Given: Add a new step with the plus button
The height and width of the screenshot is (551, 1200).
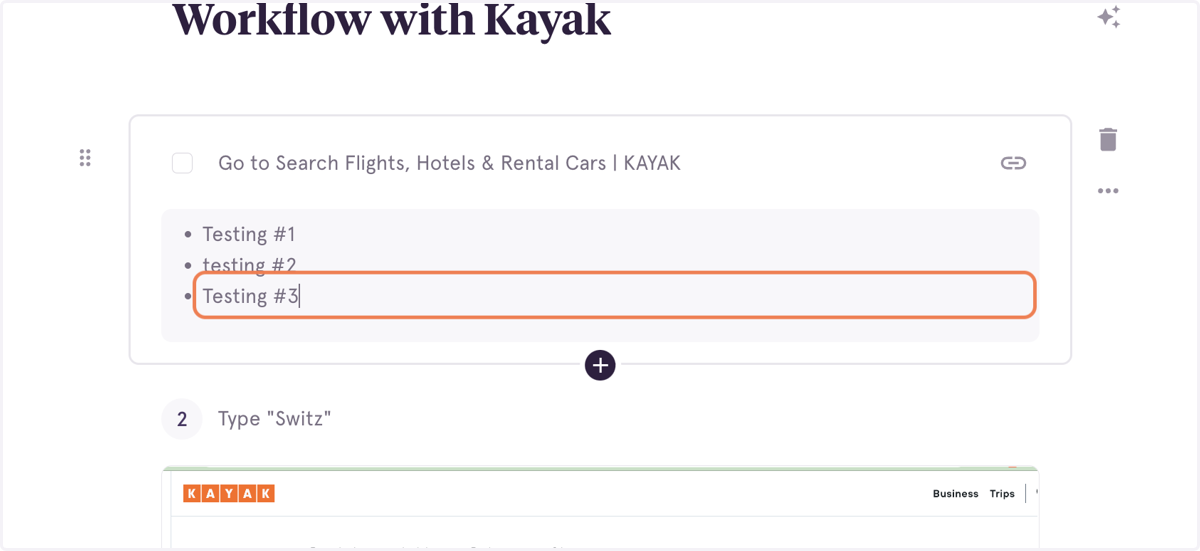Looking at the screenshot, I should point(600,366).
